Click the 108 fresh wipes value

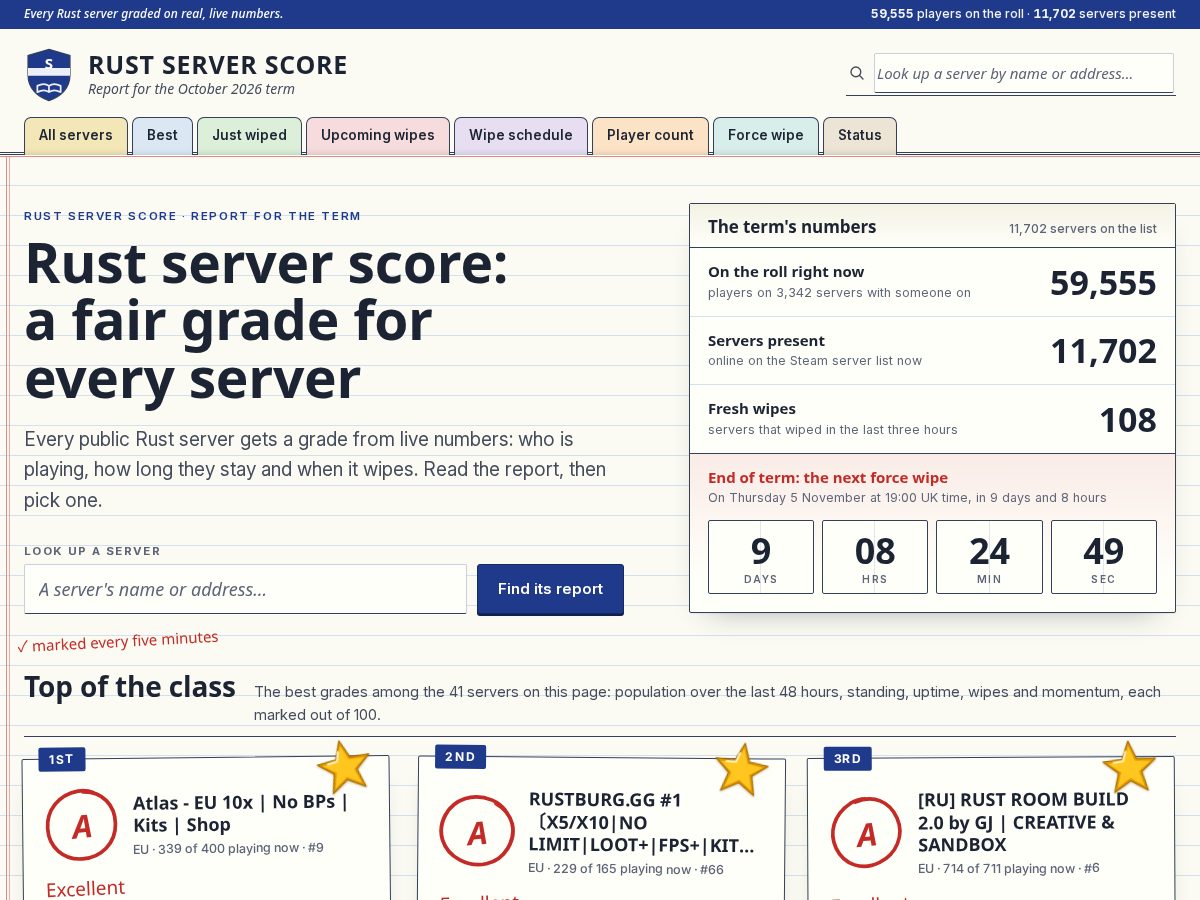pyautogui.click(x=1128, y=420)
